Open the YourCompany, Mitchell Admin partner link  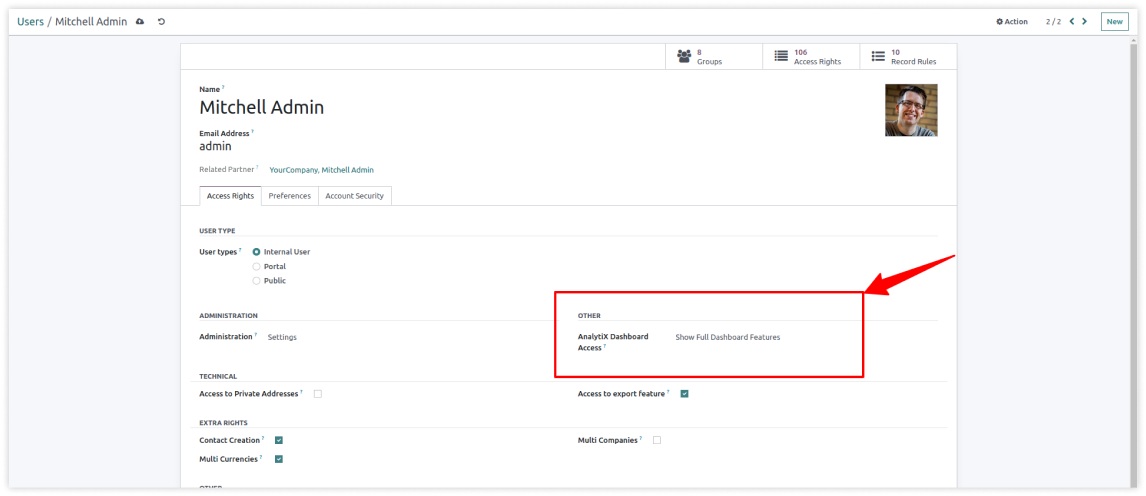(x=321, y=170)
